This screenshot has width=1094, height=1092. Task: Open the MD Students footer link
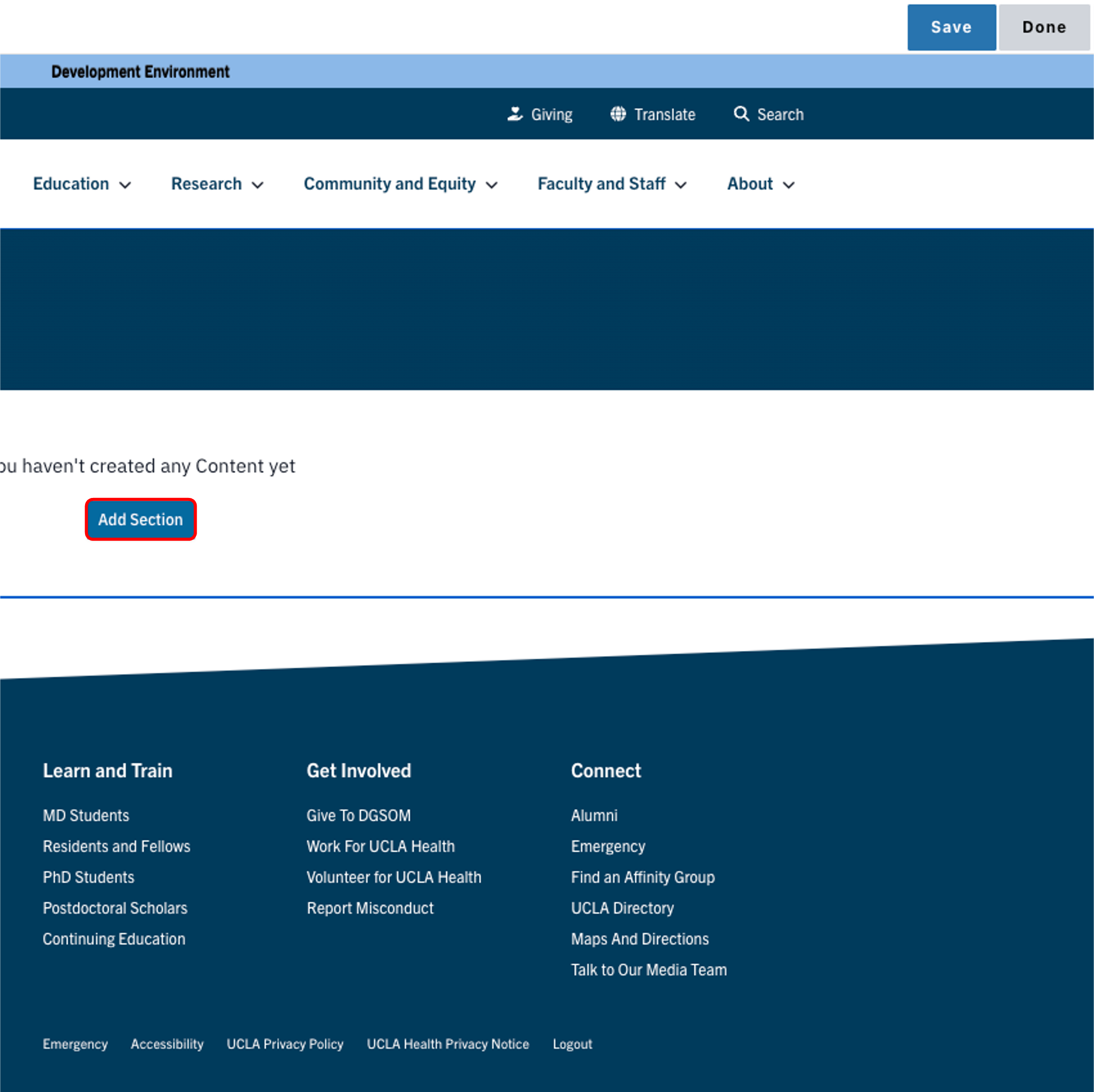[86, 815]
